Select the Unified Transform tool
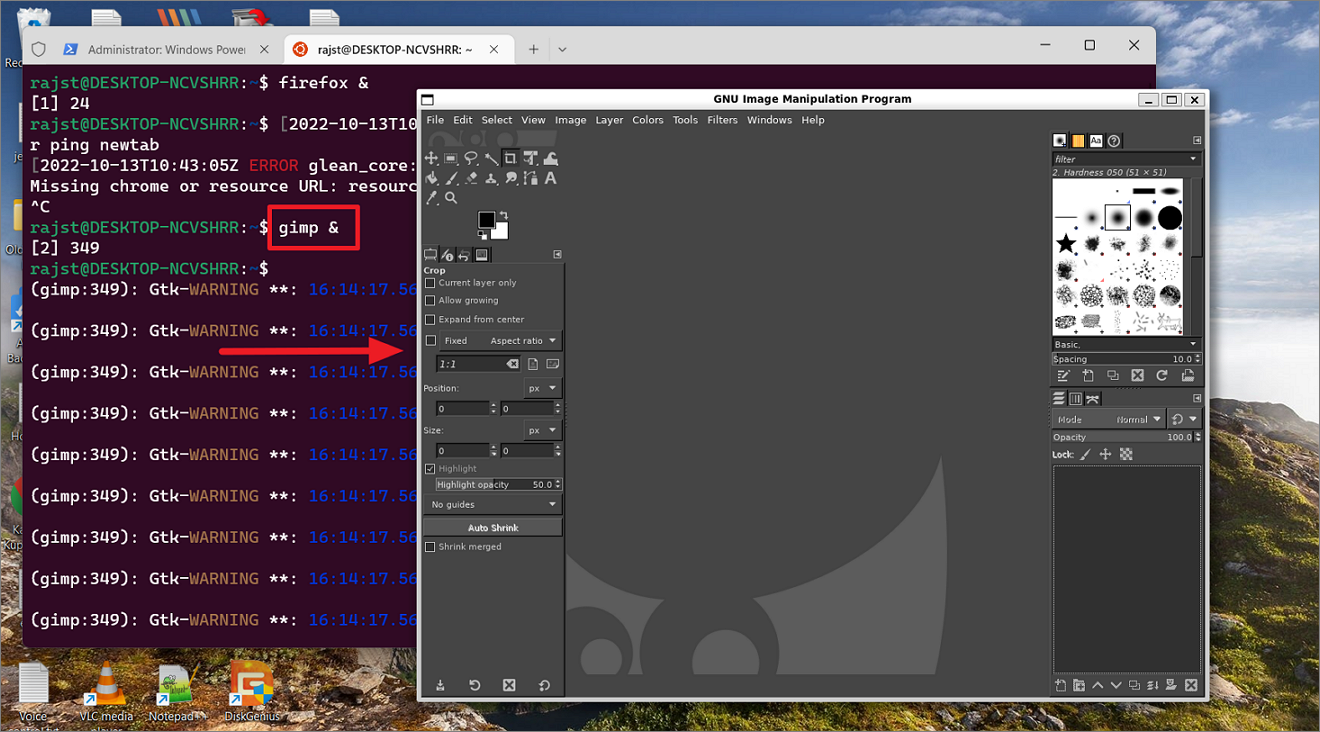This screenshot has width=1320, height=732. tap(530, 158)
